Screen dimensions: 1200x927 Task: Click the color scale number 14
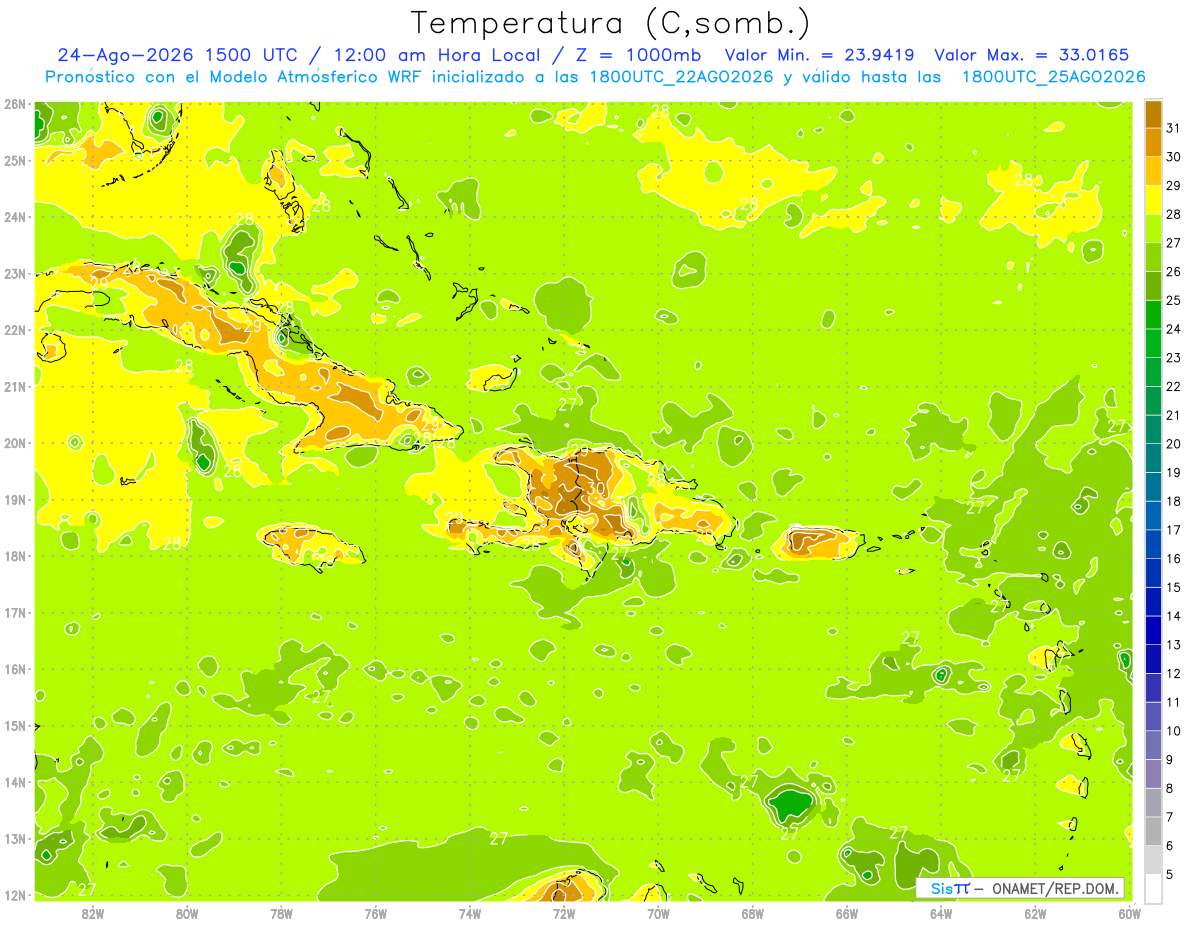pyautogui.click(x=1173, y=616)
